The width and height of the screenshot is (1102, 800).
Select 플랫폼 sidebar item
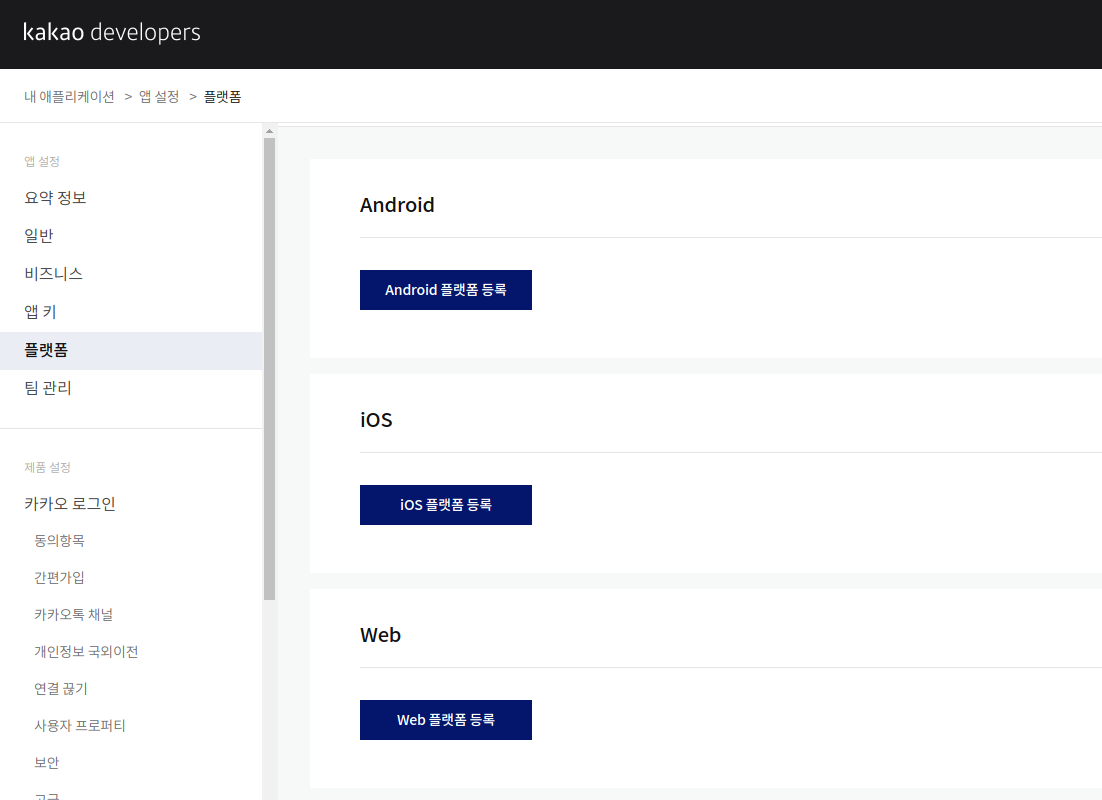click(131, 351)
